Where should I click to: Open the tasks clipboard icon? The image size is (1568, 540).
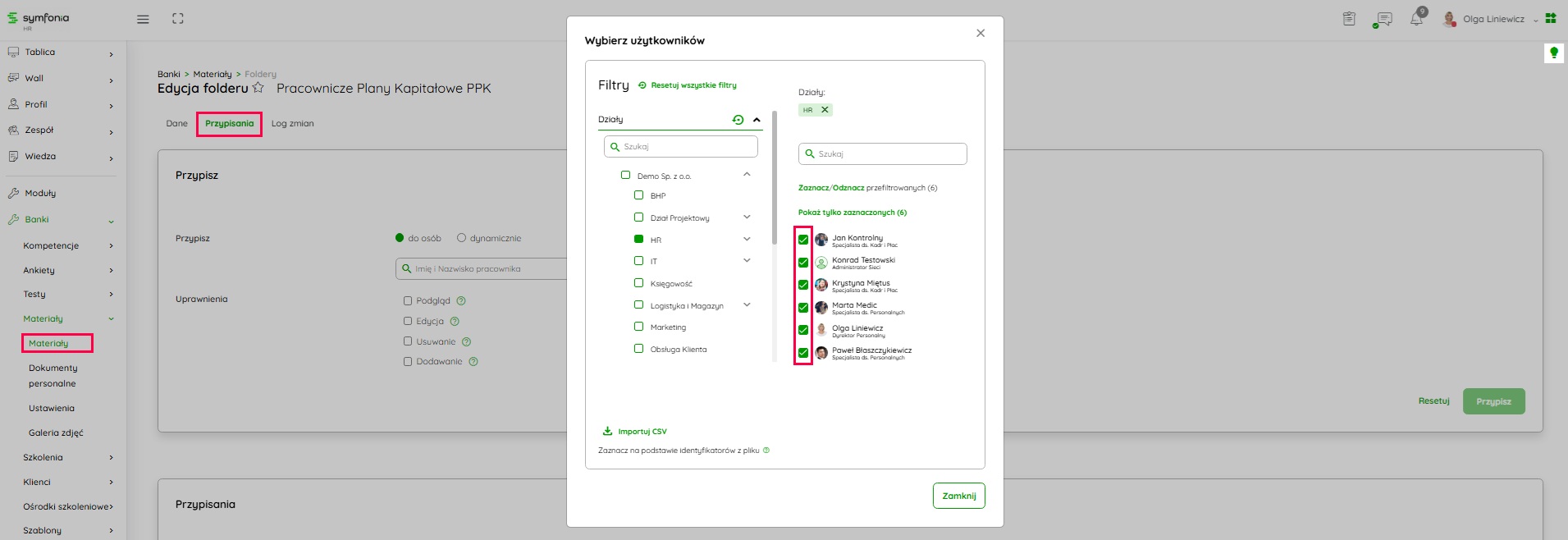click(x=1349, y=19)
